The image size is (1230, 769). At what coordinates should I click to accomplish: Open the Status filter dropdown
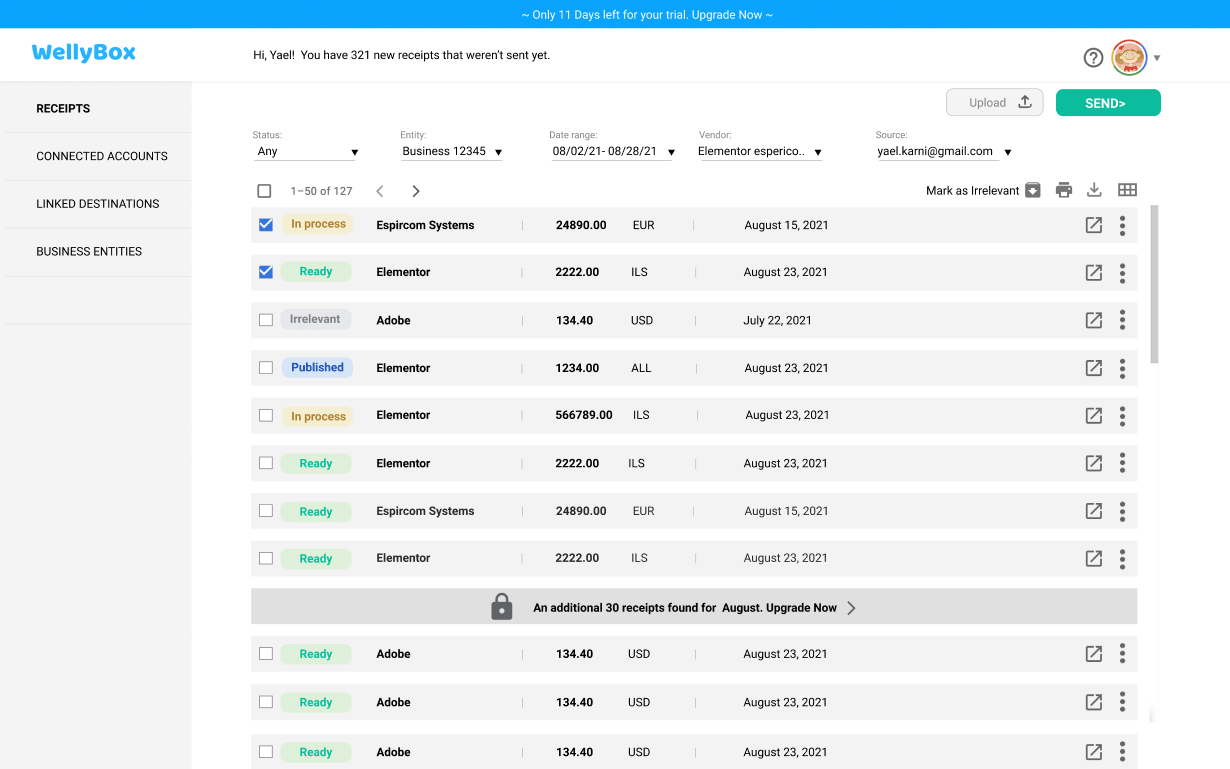tap(305, 152)
